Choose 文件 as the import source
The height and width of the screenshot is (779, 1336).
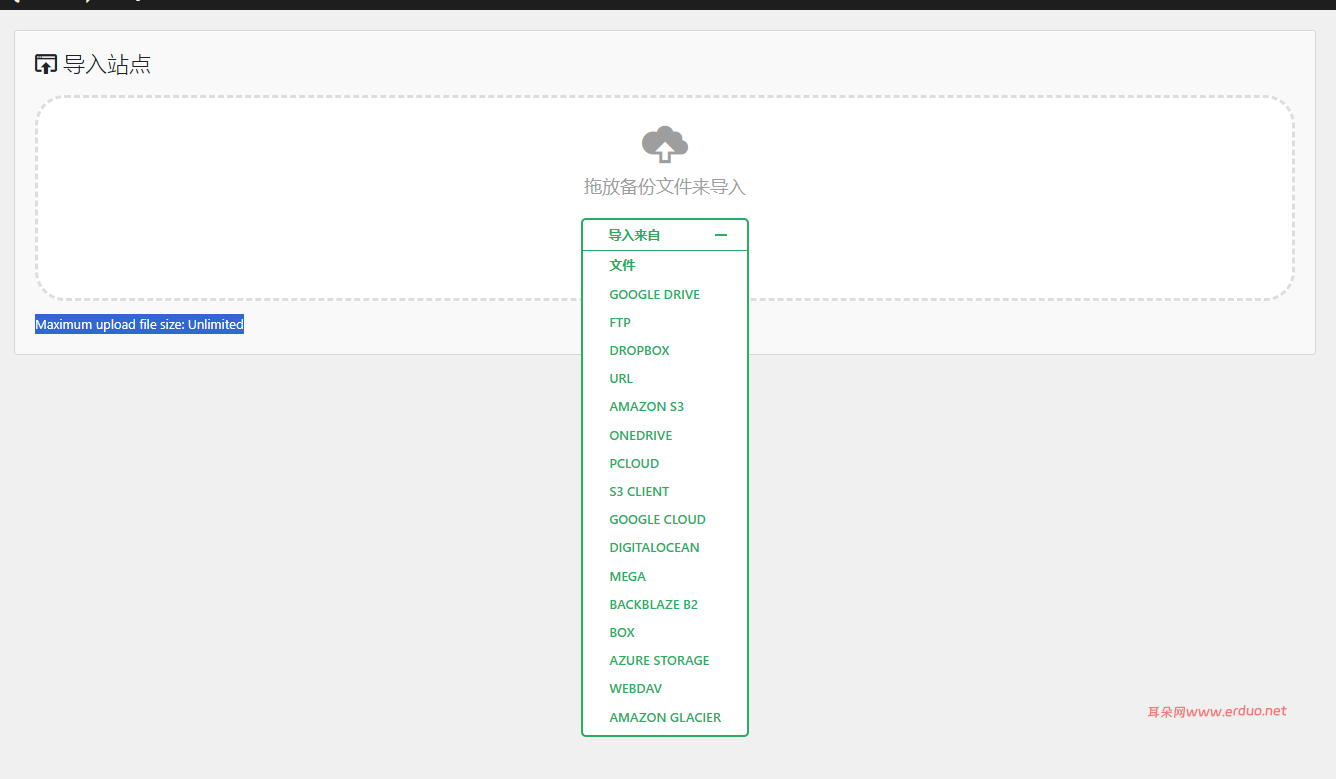tap(622, 265)
